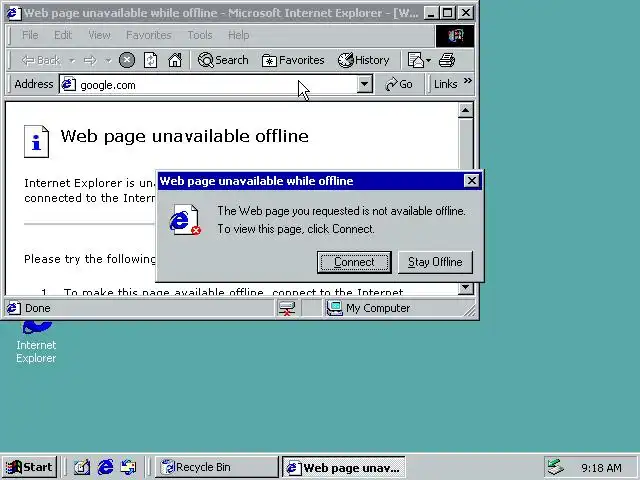Image resolution: width=640 pixels, height=480 pixels.
Task: Click the system tray network icon
Action: click(x=556, y=467)
